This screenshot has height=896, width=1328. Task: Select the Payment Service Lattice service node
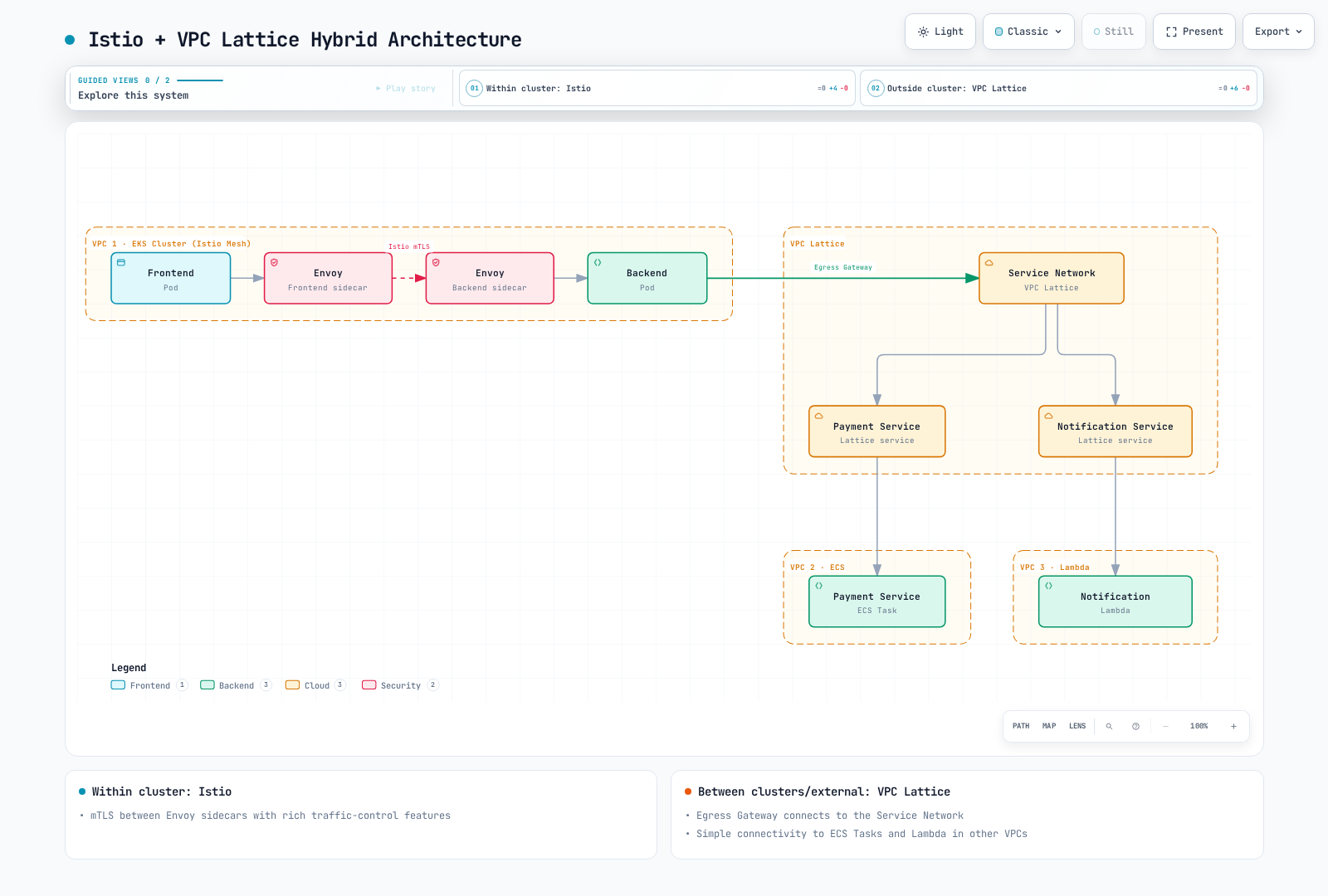[877, 431]
